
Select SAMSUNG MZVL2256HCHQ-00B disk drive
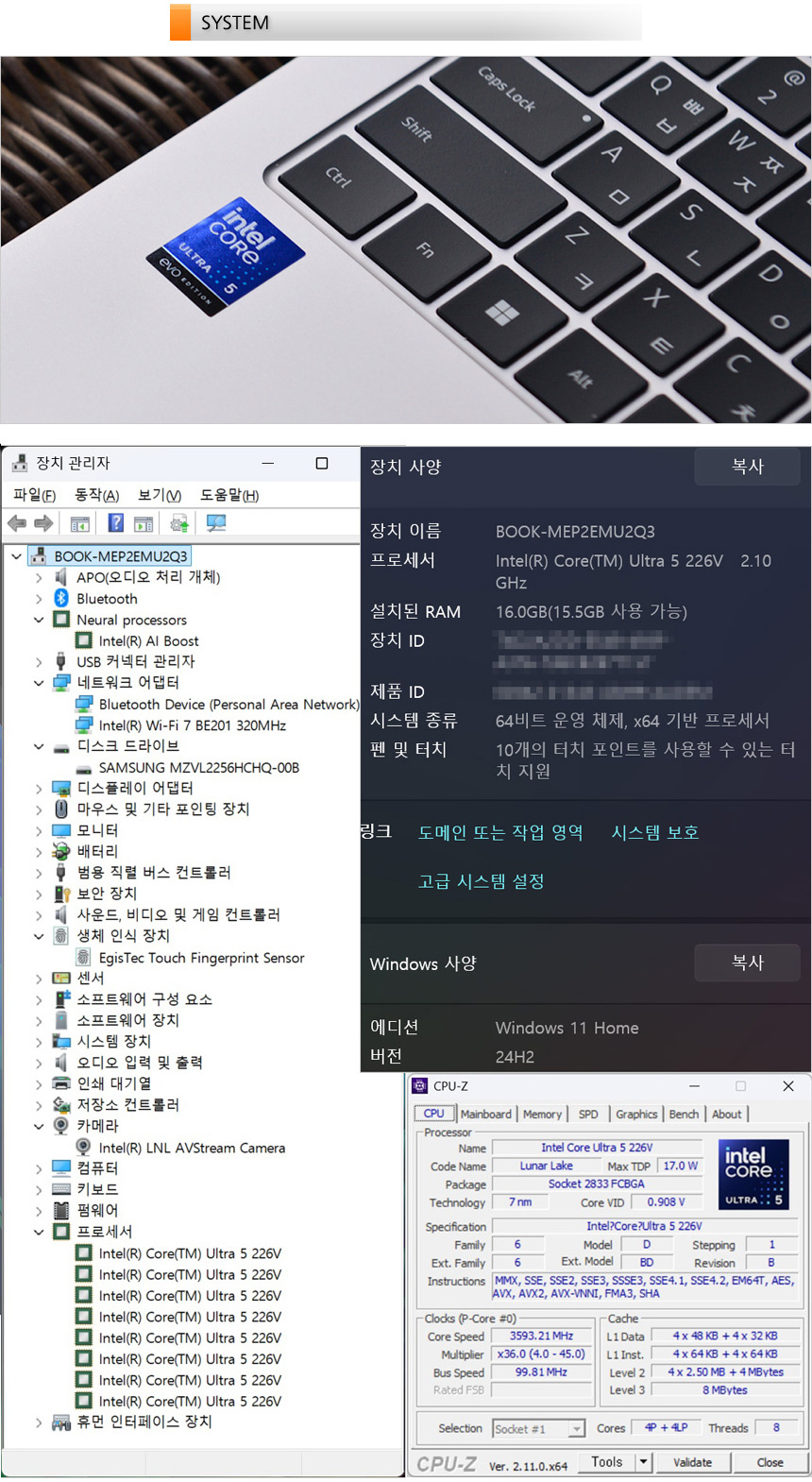pyautogui.click(x=198, y=768)
